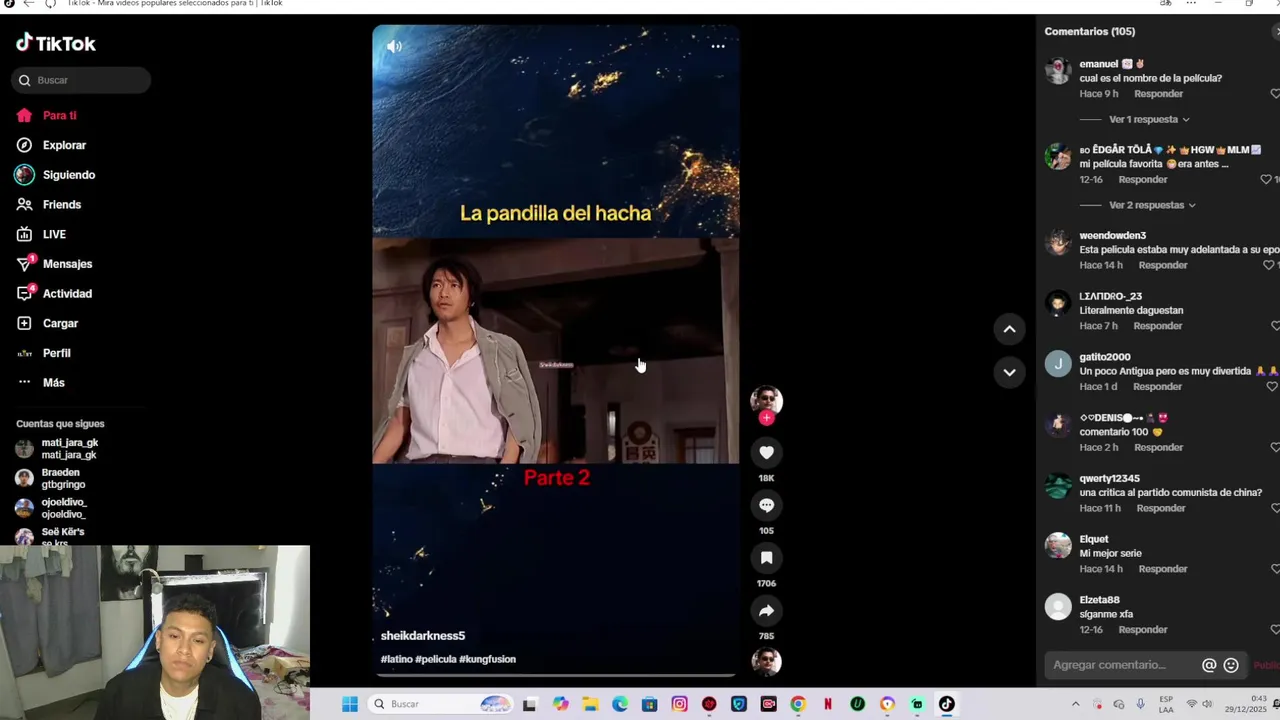Open emanuel's commenter avatar
The height and width of the screenshot is (720, 1280).
pos(1058,71)
